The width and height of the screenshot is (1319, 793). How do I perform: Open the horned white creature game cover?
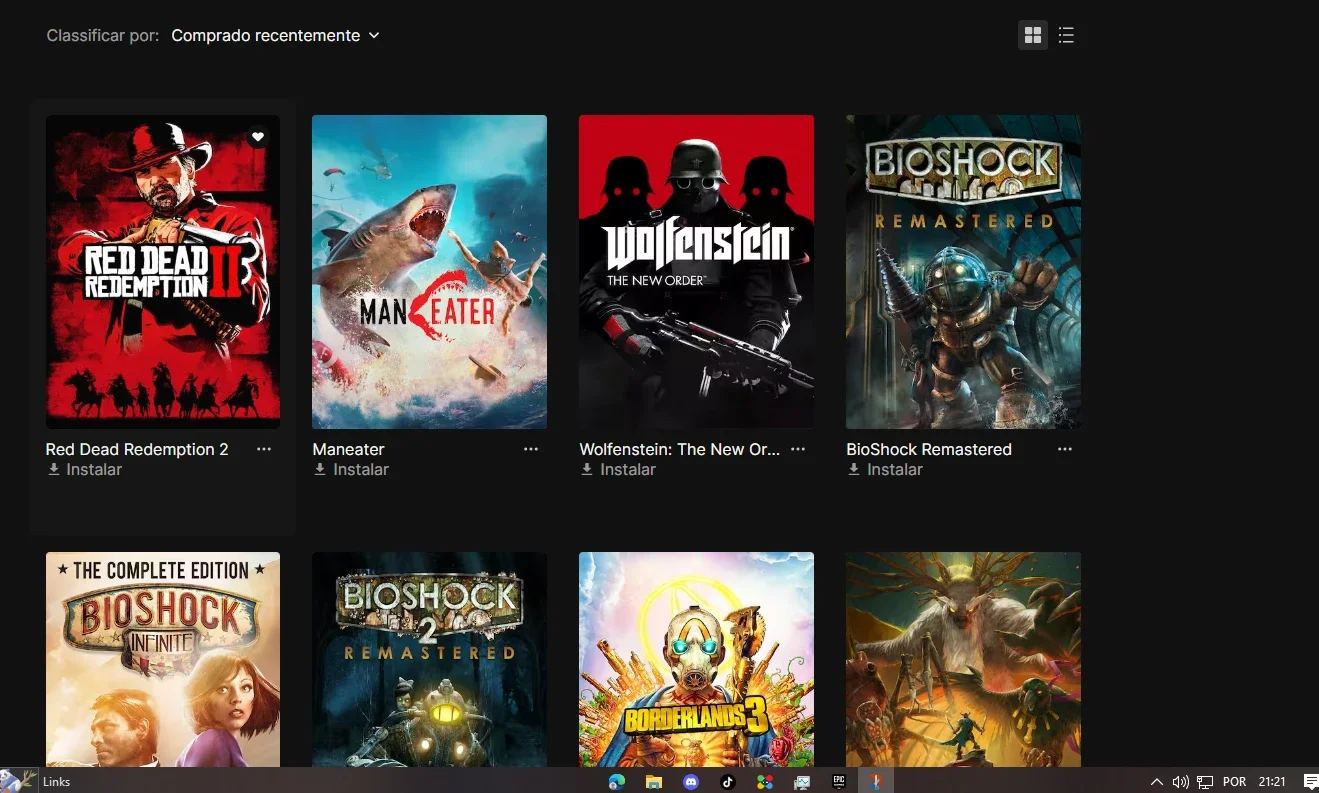(963, 660)
